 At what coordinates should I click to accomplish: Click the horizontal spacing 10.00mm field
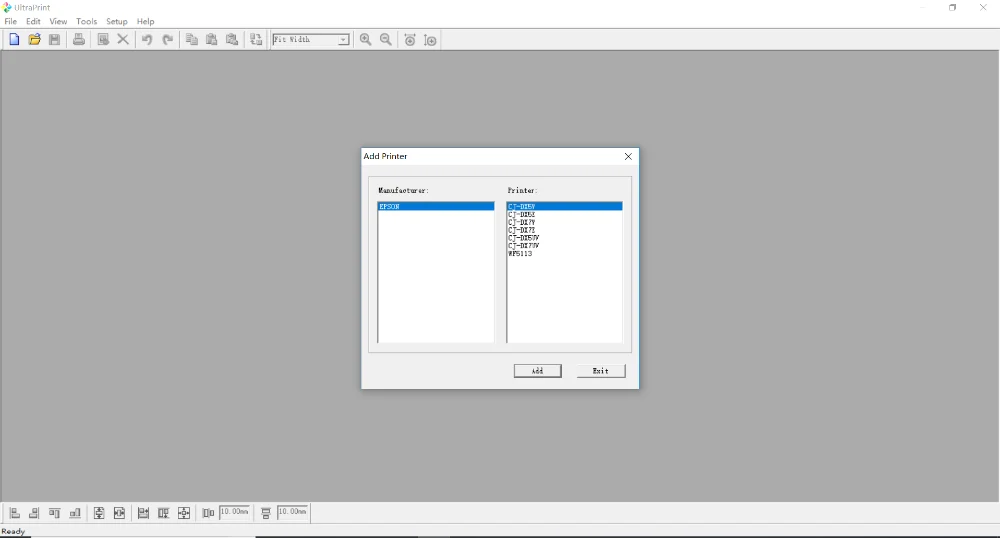click(234, 512)
